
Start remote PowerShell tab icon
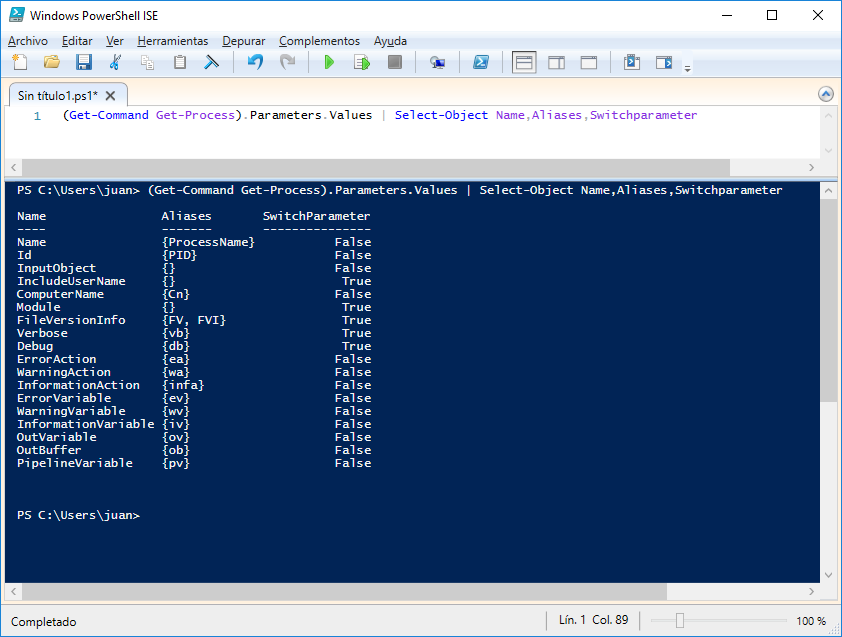click(x=437, y=62)
